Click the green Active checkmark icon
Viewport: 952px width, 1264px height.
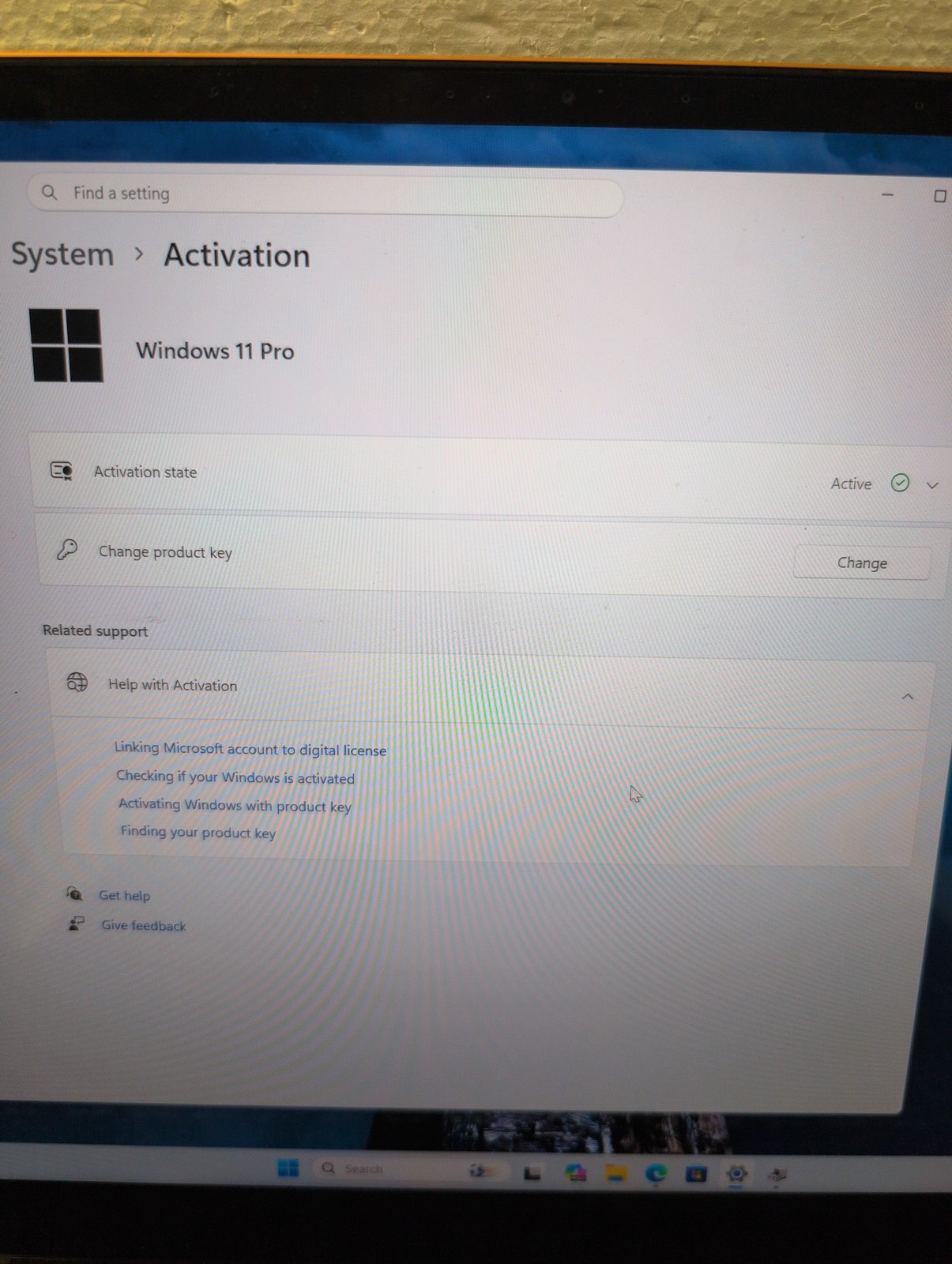click(x=900, y=483)
